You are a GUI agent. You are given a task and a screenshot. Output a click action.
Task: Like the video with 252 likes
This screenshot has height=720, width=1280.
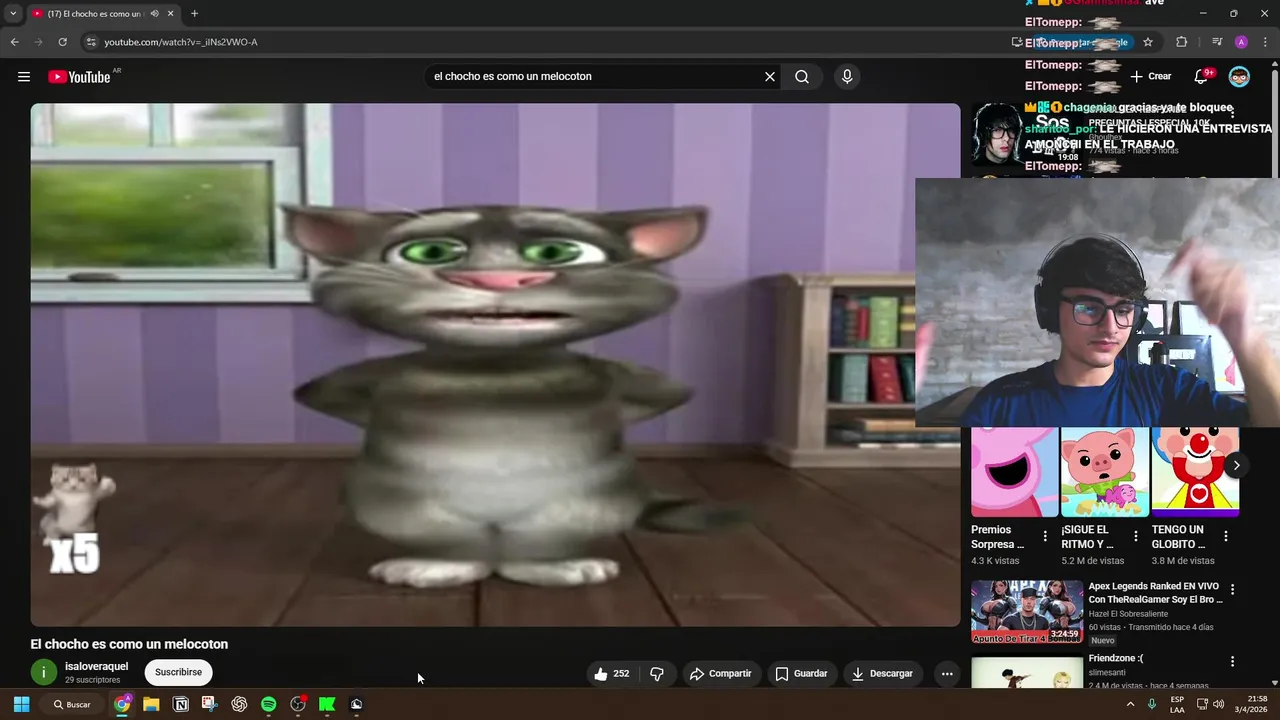click(x=611, y=674)
